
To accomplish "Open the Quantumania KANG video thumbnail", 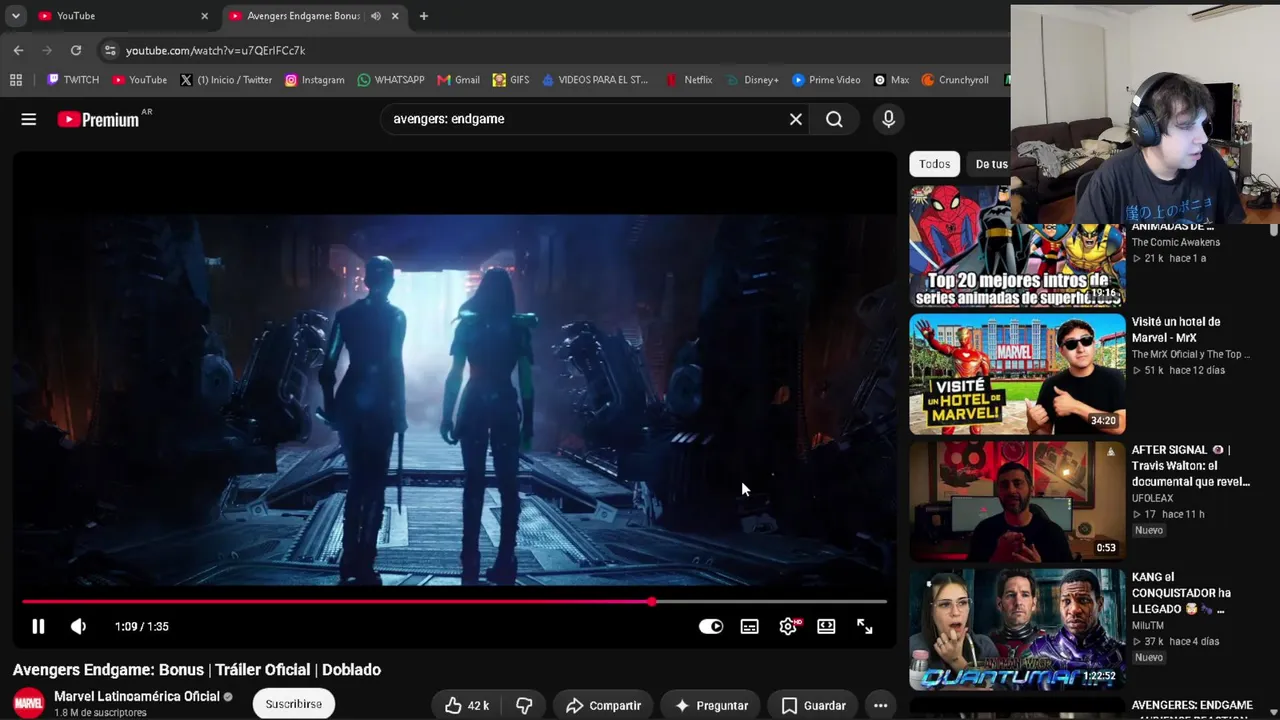I will (x=1017, y=630).
